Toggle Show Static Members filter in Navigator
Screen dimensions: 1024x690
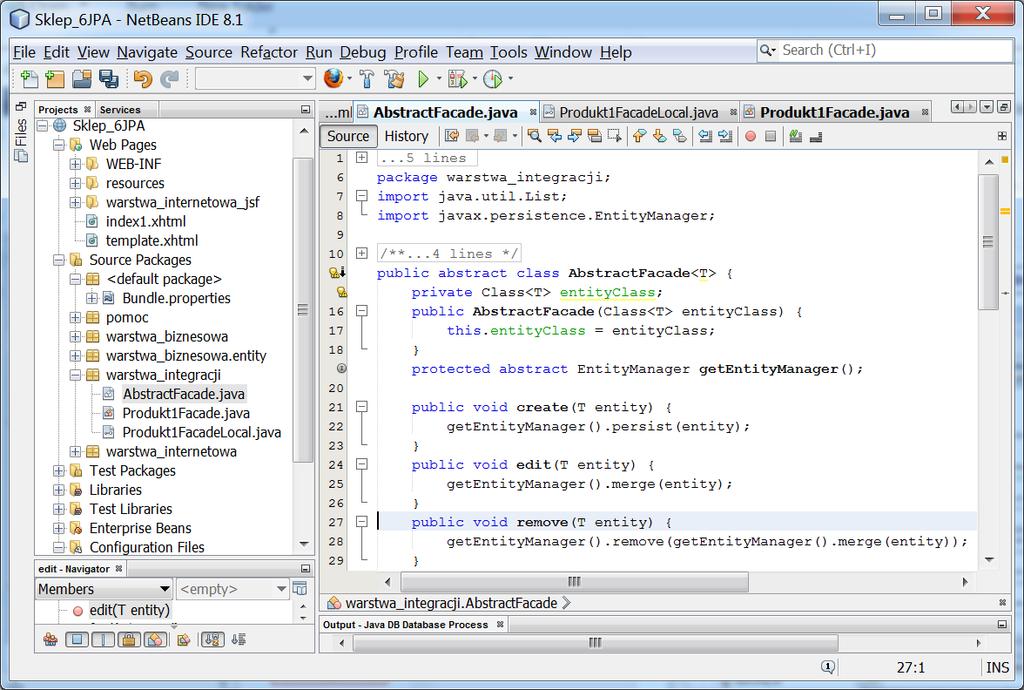(x=103, y=640)
